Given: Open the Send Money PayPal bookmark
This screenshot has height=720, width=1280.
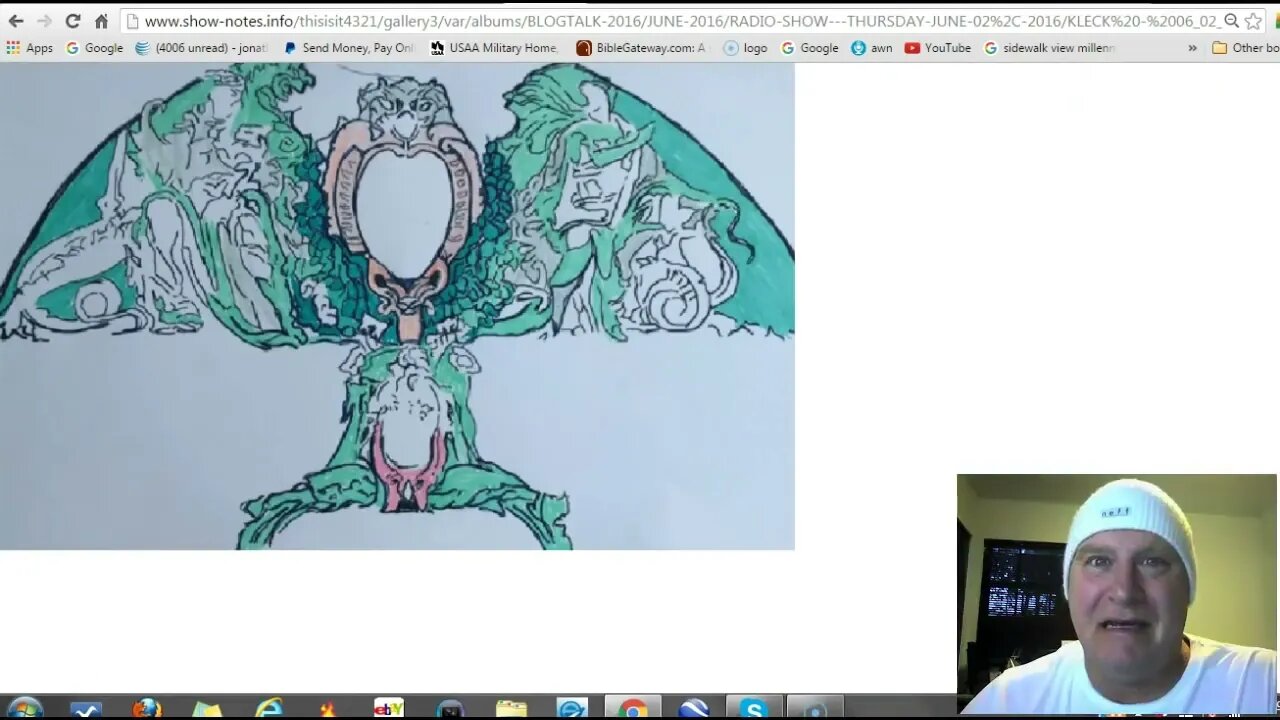Looking at the screenshot, I should click(x=348, y=48).
